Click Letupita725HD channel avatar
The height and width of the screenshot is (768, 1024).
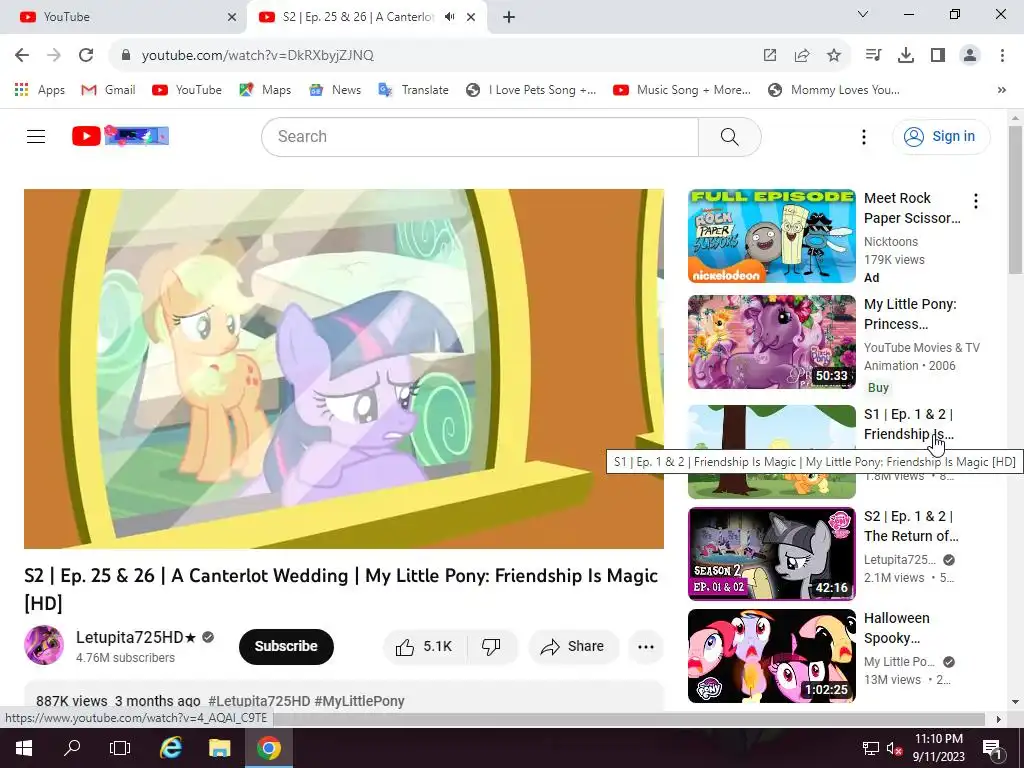tap(44, 645)
